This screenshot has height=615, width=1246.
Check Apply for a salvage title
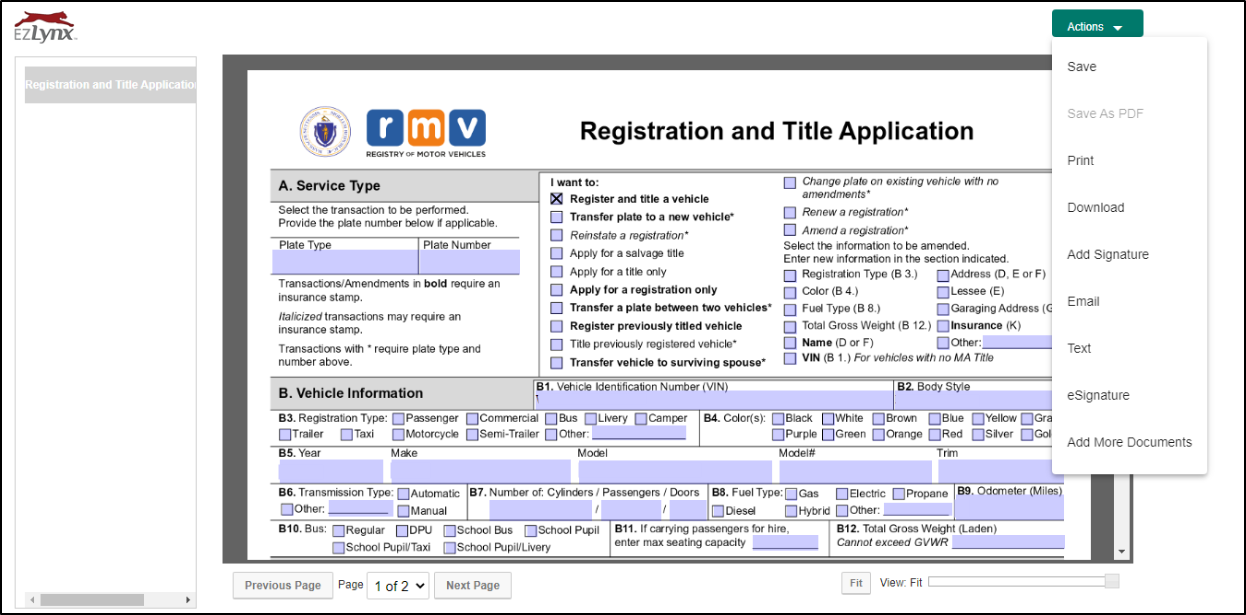coord(557,254)
